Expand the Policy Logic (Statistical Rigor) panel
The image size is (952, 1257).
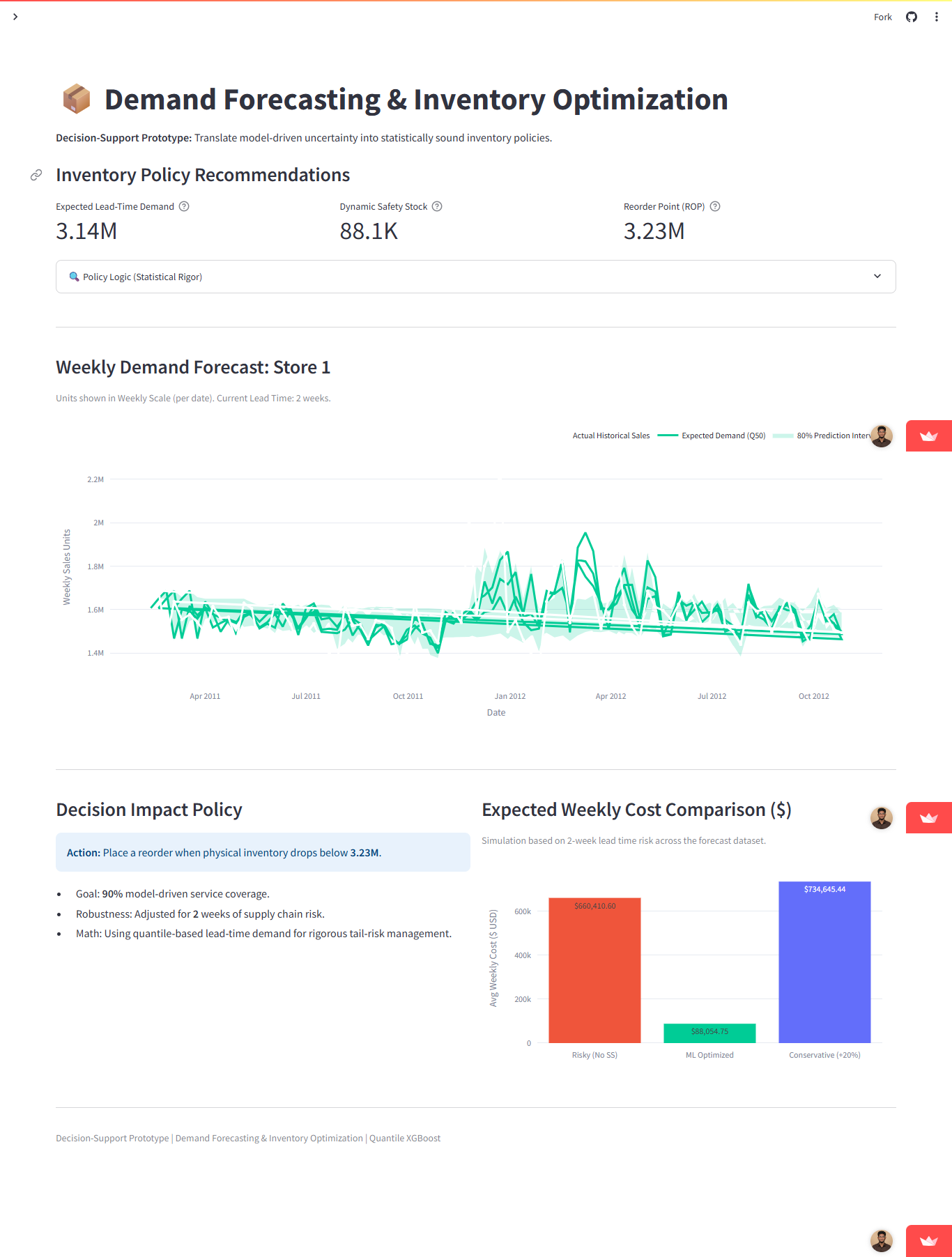[476, 277]
